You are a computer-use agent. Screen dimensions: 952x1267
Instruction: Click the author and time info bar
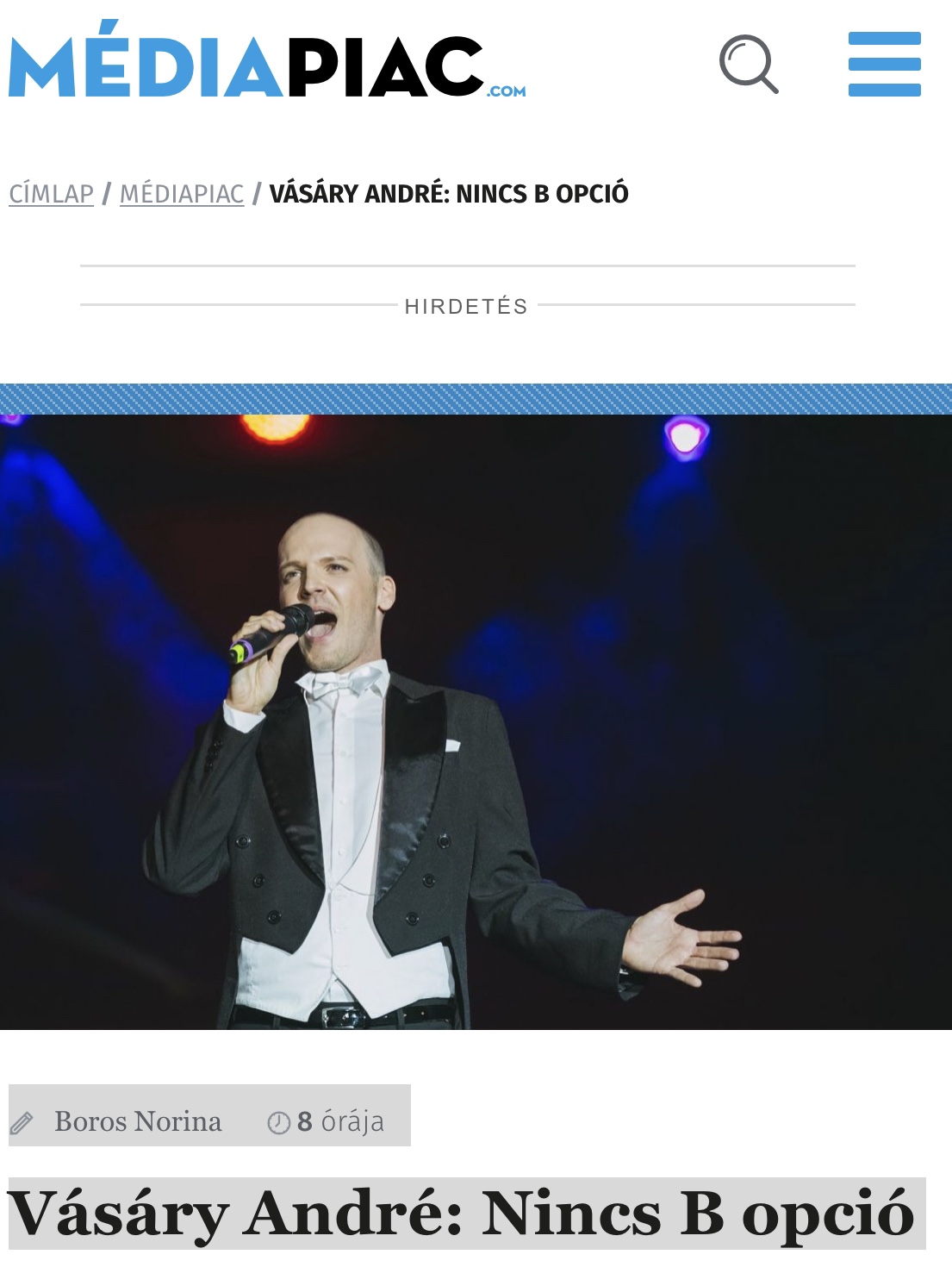coord(209,1115)
